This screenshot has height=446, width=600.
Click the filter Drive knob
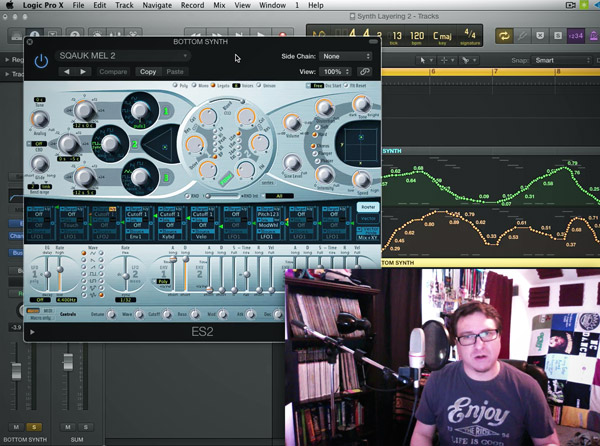[x=208, y=169]
